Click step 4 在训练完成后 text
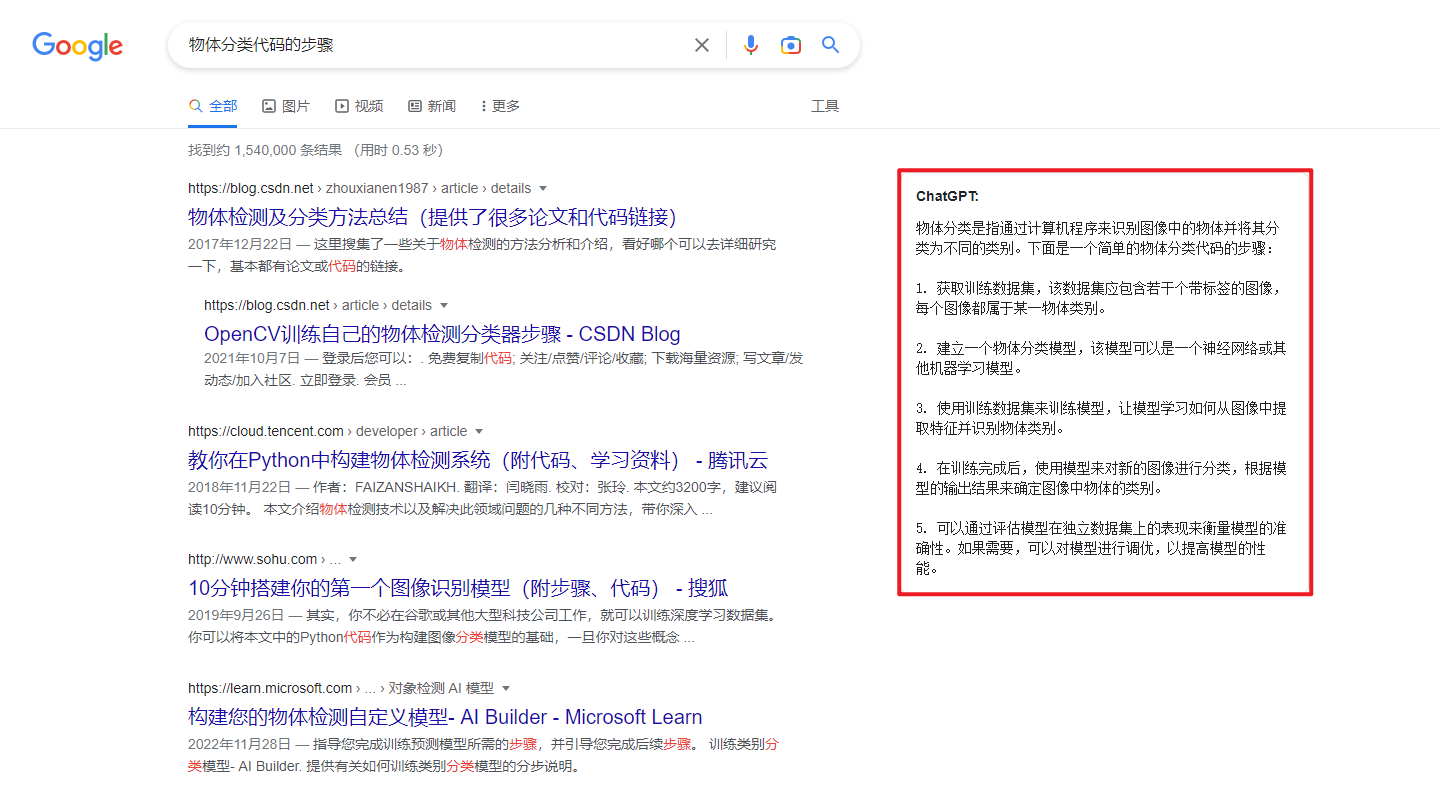Screen dimensions: 1440x807 pyautogui.click(x=1101, y=478)
